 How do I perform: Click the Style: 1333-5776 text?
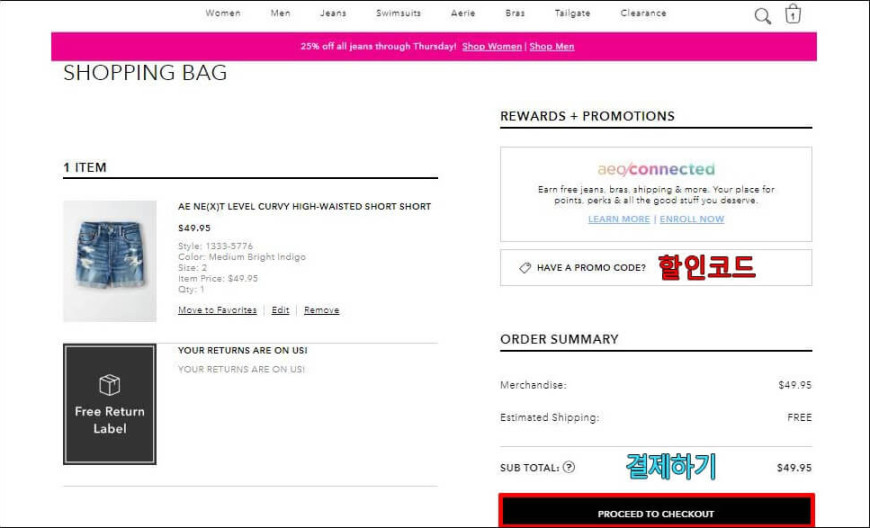[x=215, y=246]
